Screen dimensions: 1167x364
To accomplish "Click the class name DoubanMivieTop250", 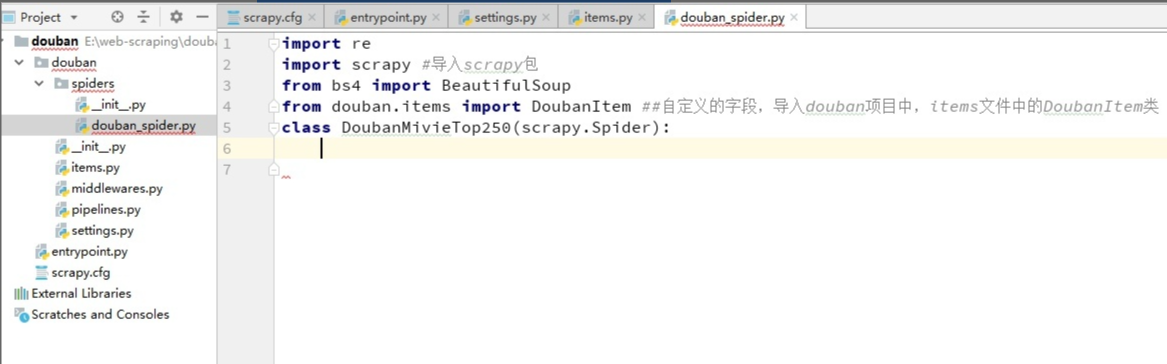I will click(x=426, y=128).
